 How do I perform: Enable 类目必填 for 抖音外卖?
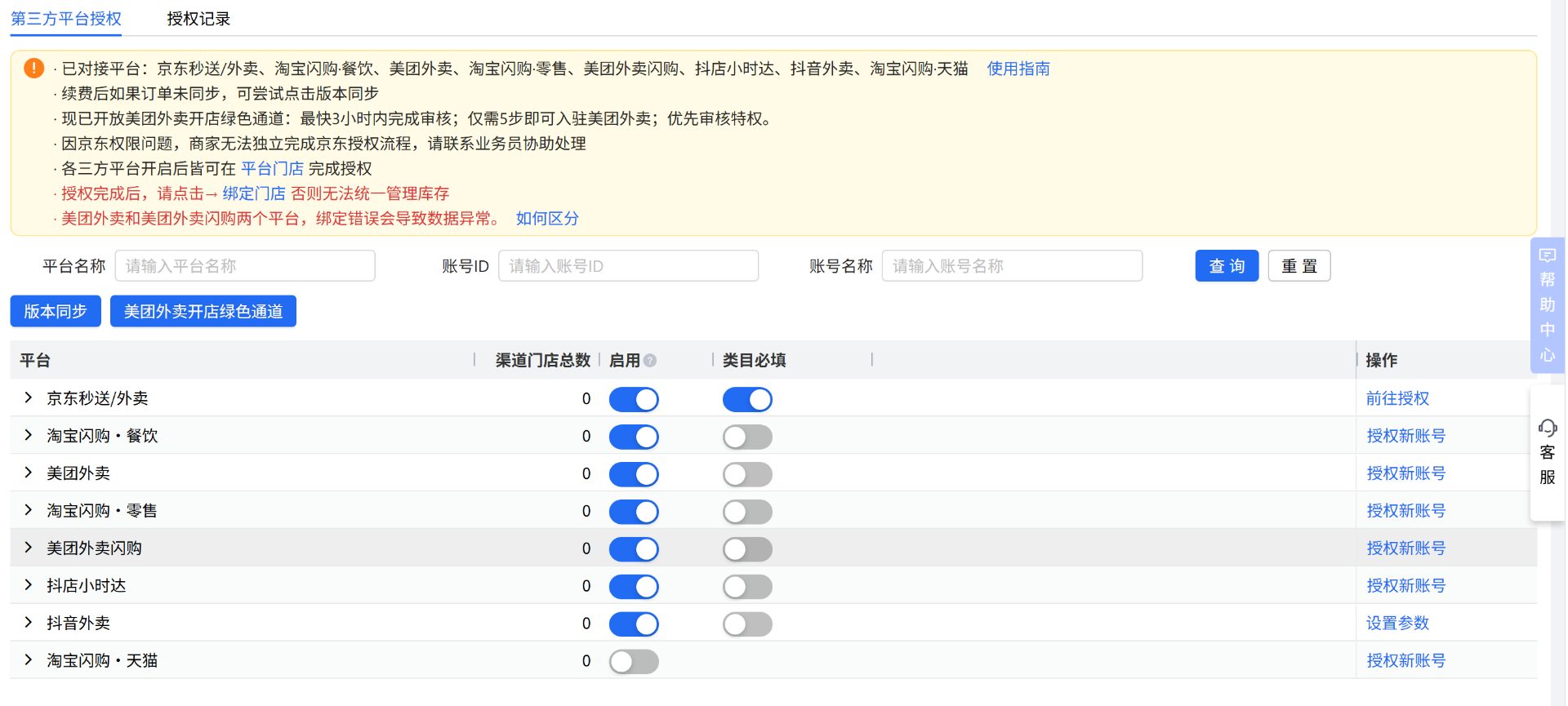[x=747, y=624]
